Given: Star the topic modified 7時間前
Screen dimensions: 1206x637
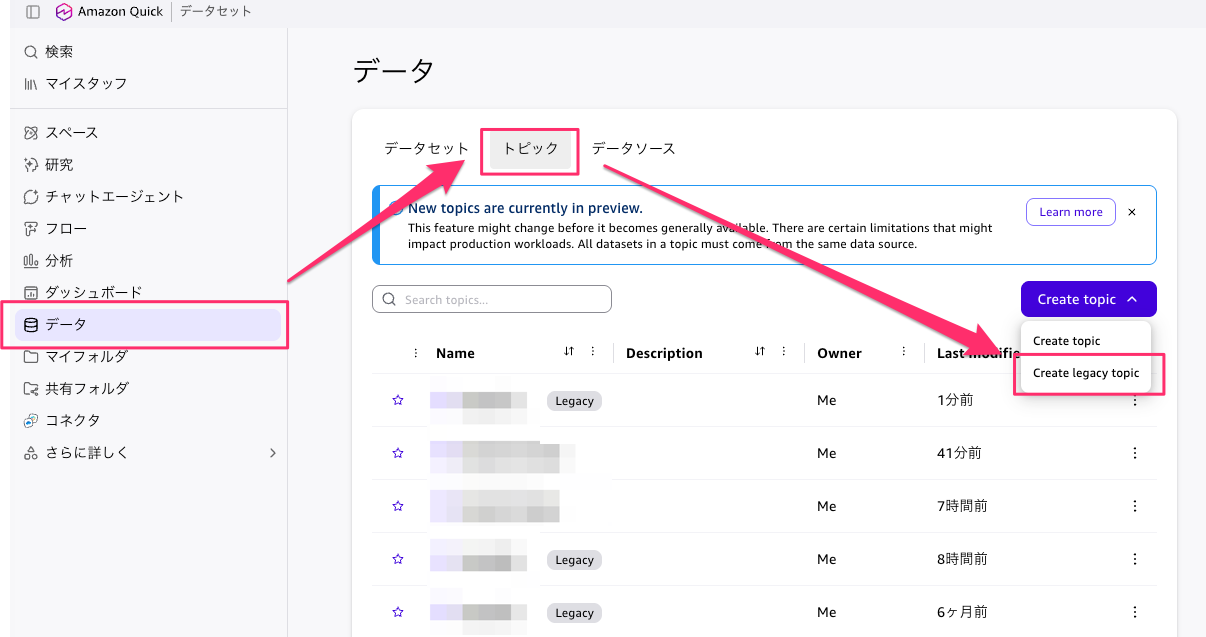Looking at the screenshot, I should coord(398,506).
